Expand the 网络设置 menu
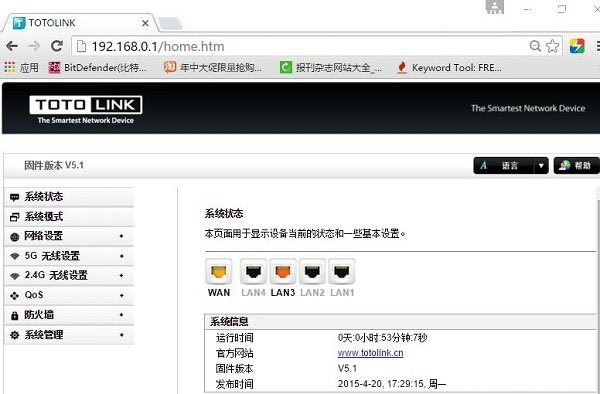 [69, 236]
